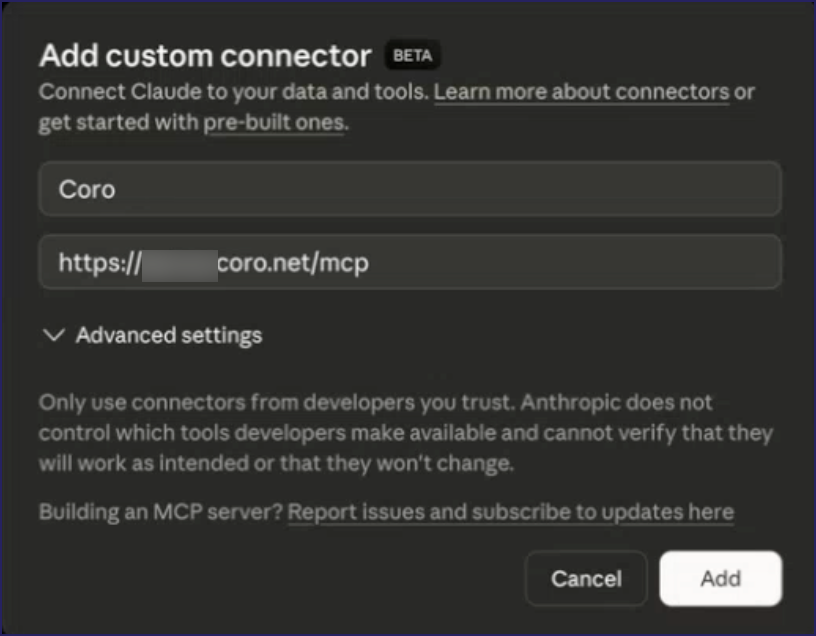Click Add to save the Coro connector
Screen dimensions: 816x636
(x=721, y=578)
